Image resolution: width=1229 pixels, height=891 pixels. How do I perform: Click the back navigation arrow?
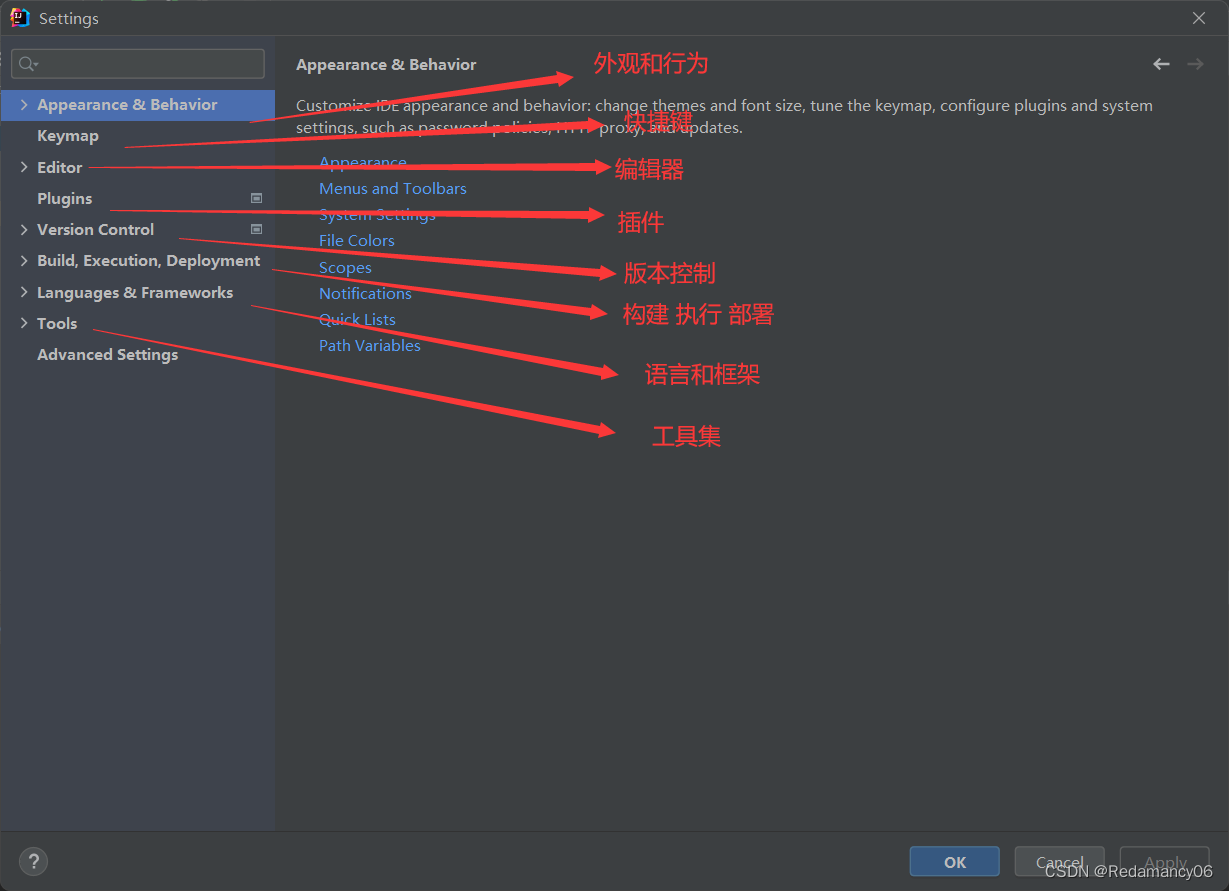click(x=1161, y=64)
